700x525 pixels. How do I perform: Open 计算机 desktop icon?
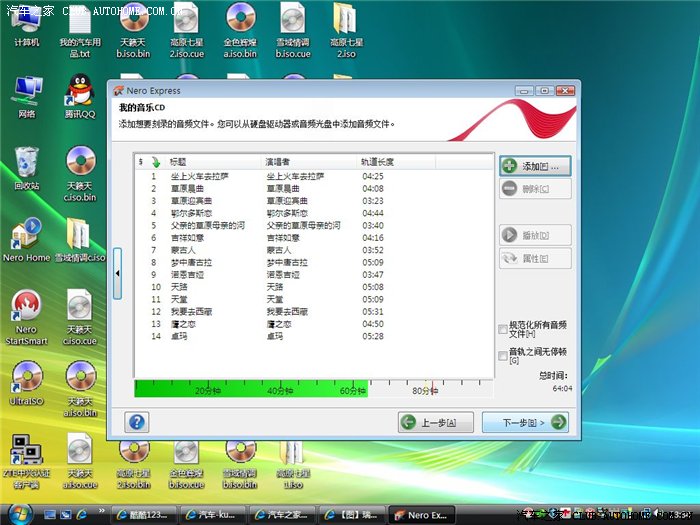26,25
